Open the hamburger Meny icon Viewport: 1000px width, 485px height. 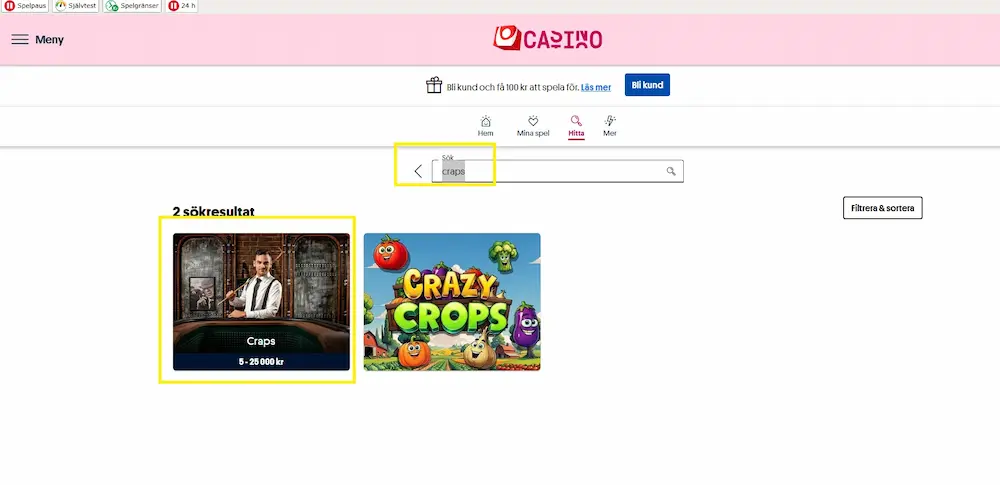point(20,40)
